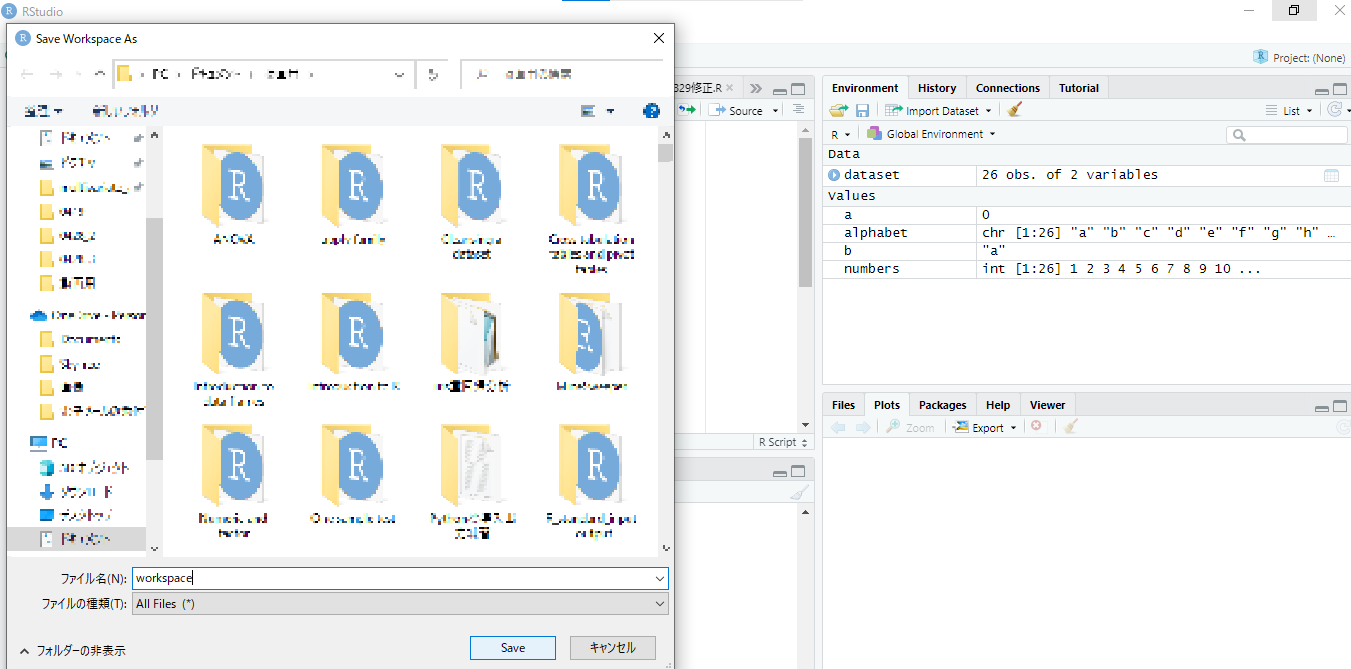This screenshot has height=669, width=1351.
Task: Switch to the Files tab
Action: click(x=844, y=405)
